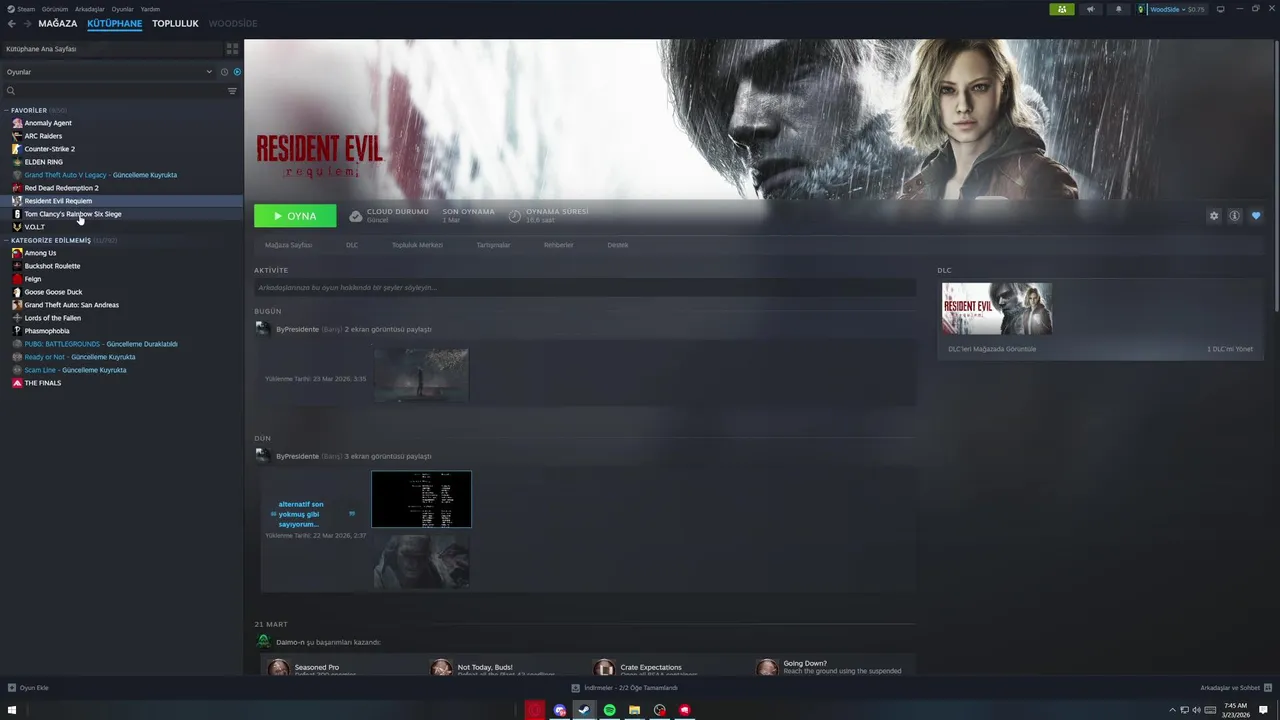Viewport: 1280px width, 720px height.
Task: Collapse the FAVORİLER category
Action: pyautogui.click(x=6, y=110)
